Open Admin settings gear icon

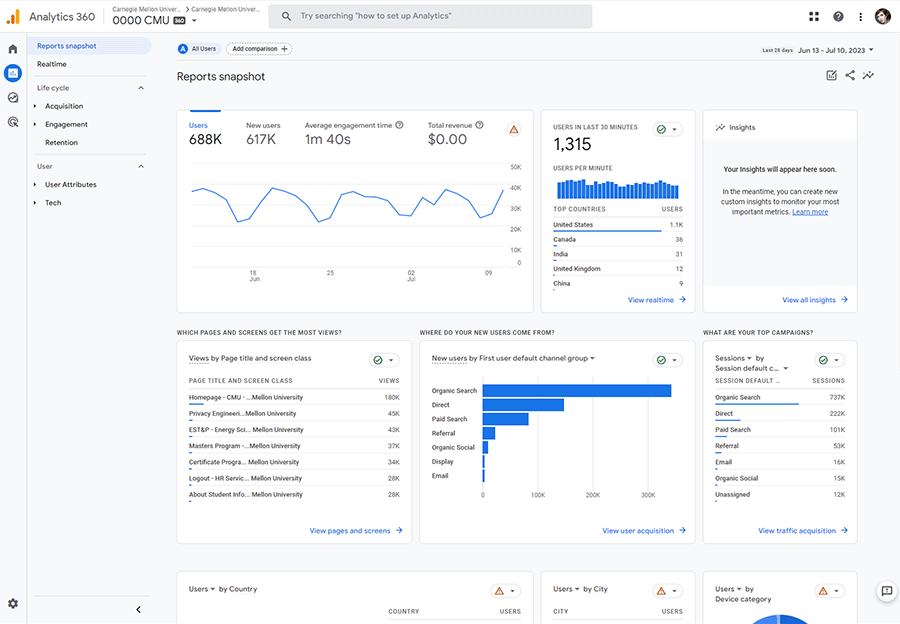click(x=13, y=603)
